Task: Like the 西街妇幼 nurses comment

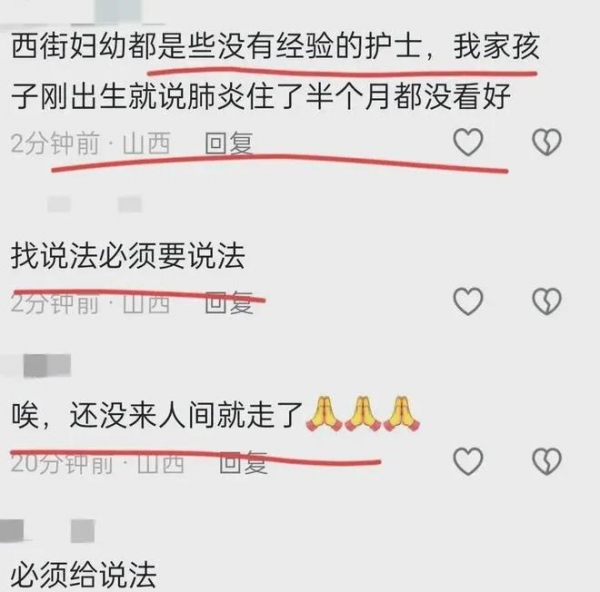Action: coord(468,142)
